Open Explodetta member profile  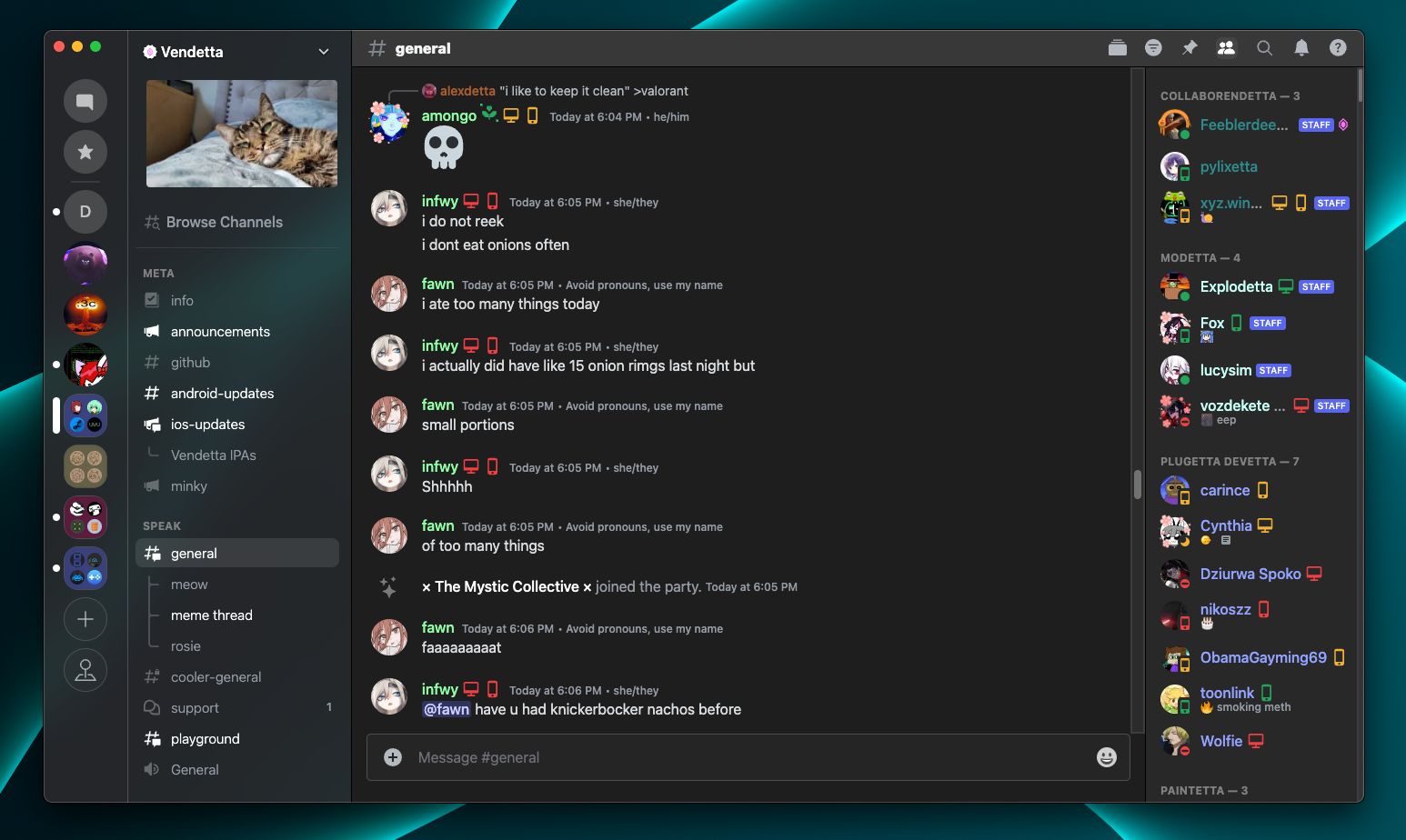1253,286
